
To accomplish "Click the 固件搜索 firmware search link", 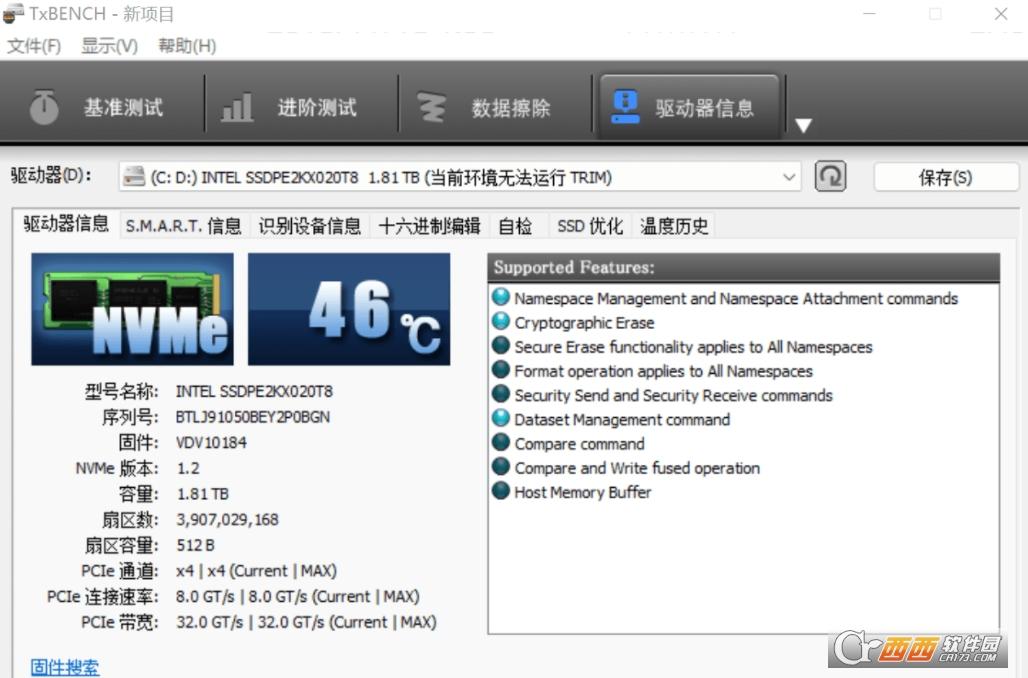I will pos(64,668).
